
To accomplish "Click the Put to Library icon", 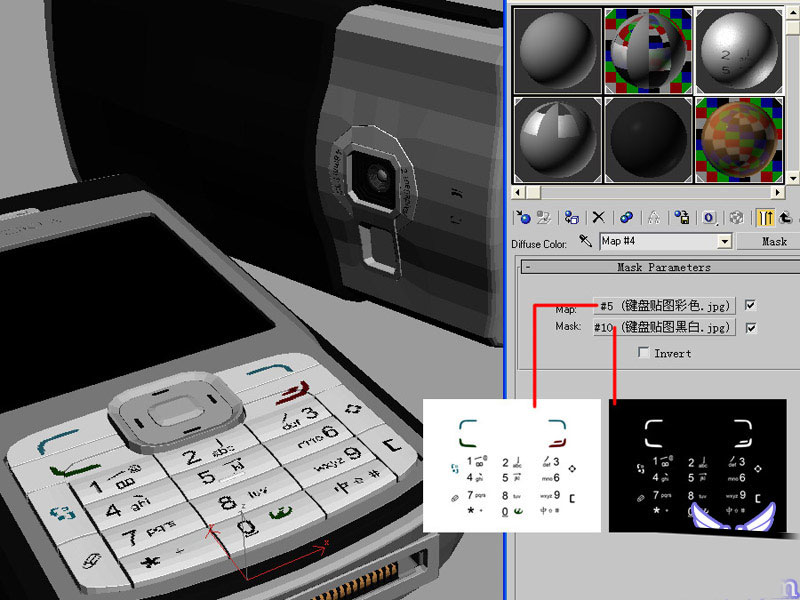I will (x=683, y=217).
